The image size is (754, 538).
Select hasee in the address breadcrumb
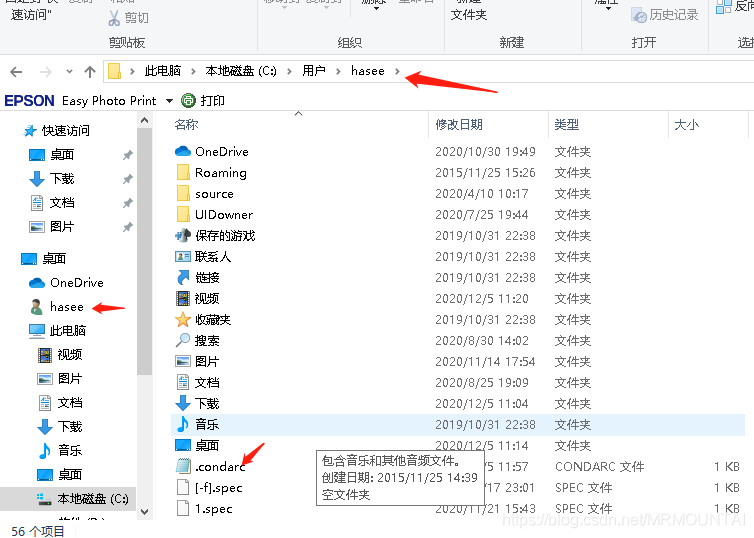coord(368,71)
